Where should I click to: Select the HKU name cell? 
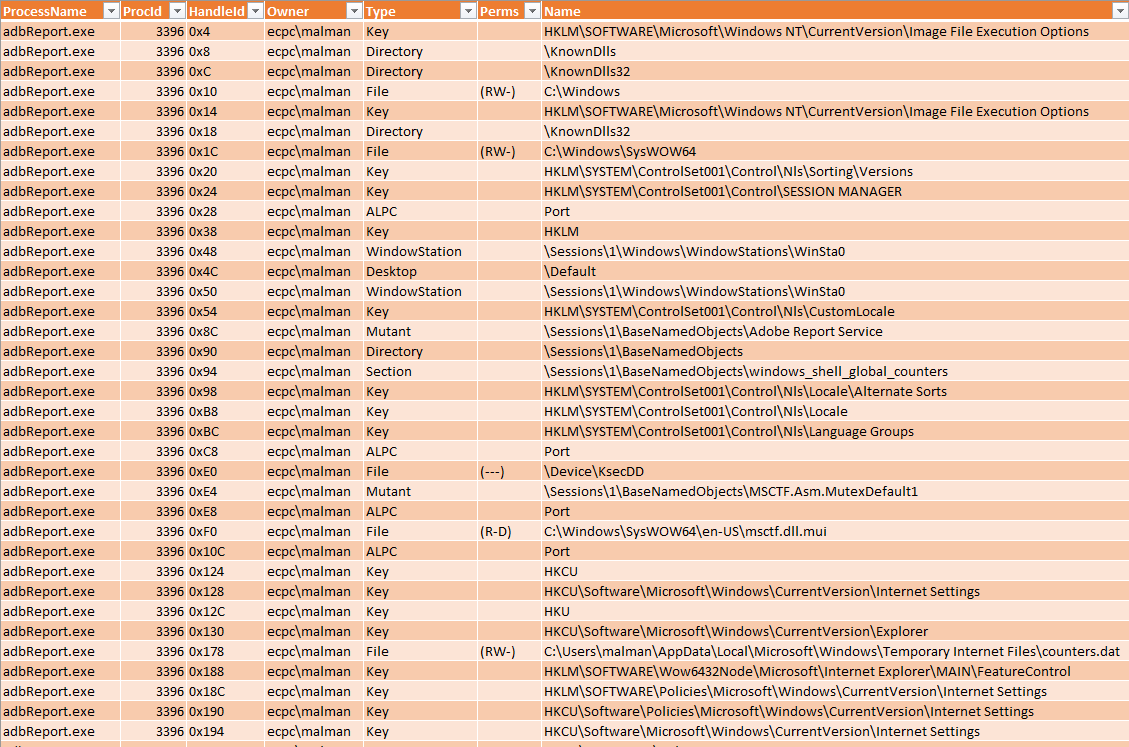click(x=835, y=612)
